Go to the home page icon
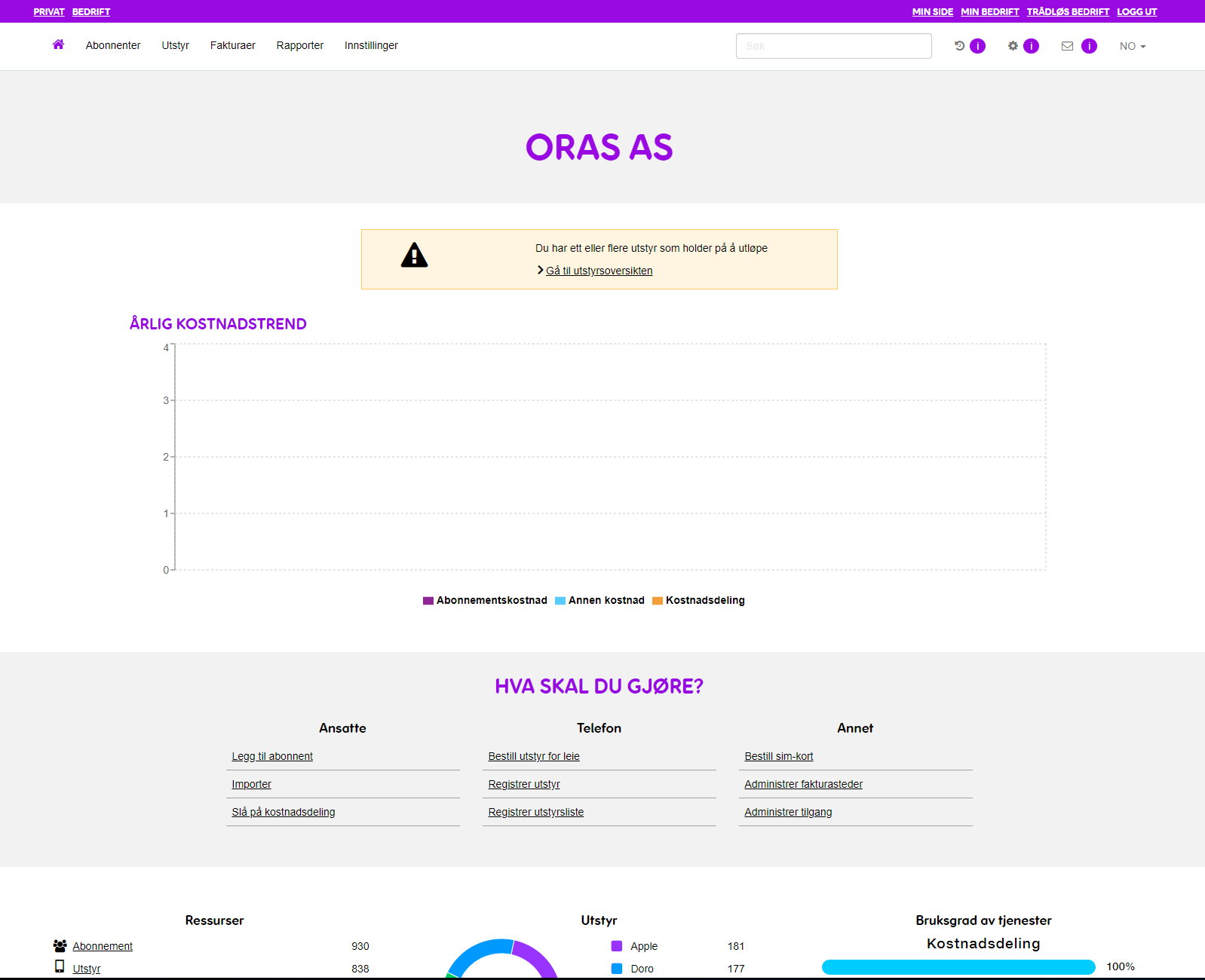Viewport: 1205px width, 980px height. point(58,44)
